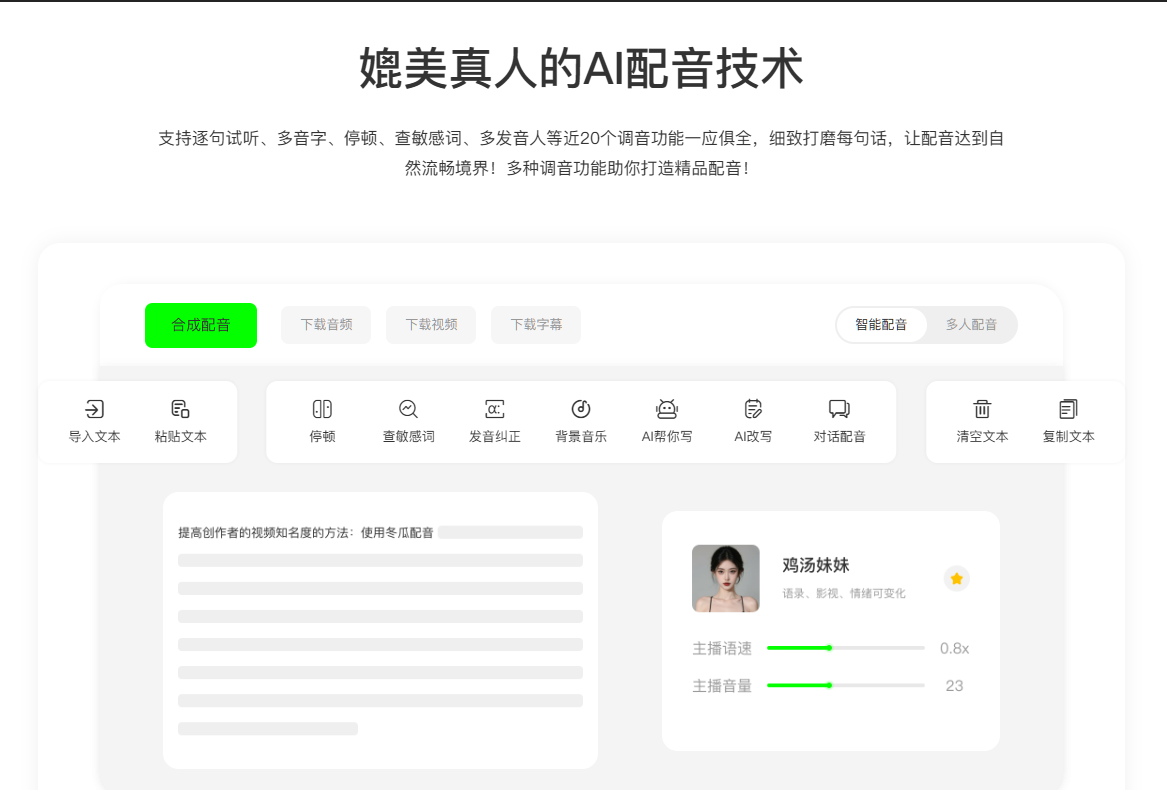Click the 下载视频 button

coord(431,325)
